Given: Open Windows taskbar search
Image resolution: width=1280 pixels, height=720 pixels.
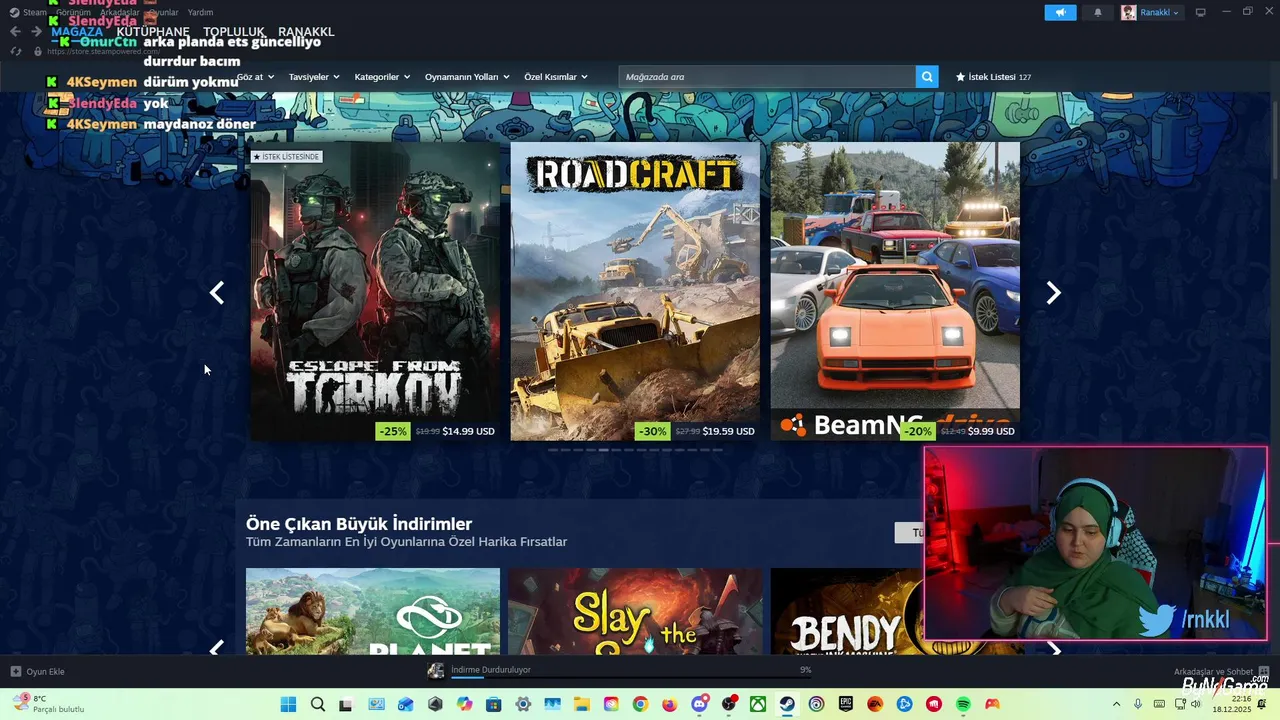Looking at the screenshot, I should [x=318, y=704].
